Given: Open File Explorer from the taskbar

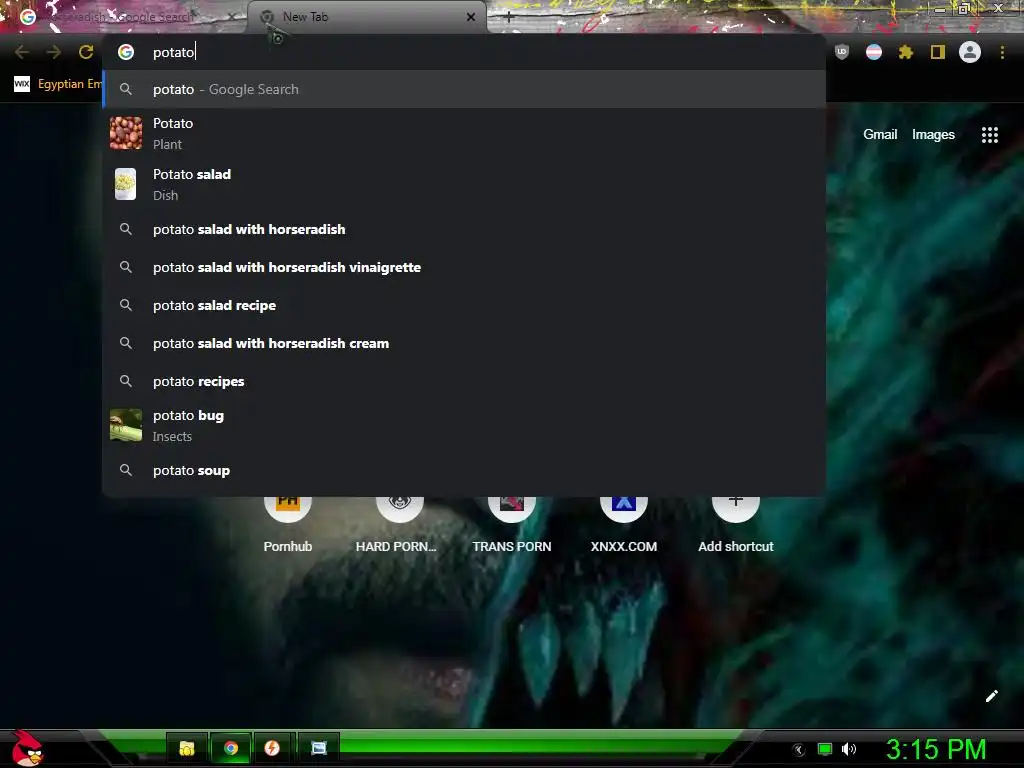Looking at the screenshot, I should tap(187, 748).
